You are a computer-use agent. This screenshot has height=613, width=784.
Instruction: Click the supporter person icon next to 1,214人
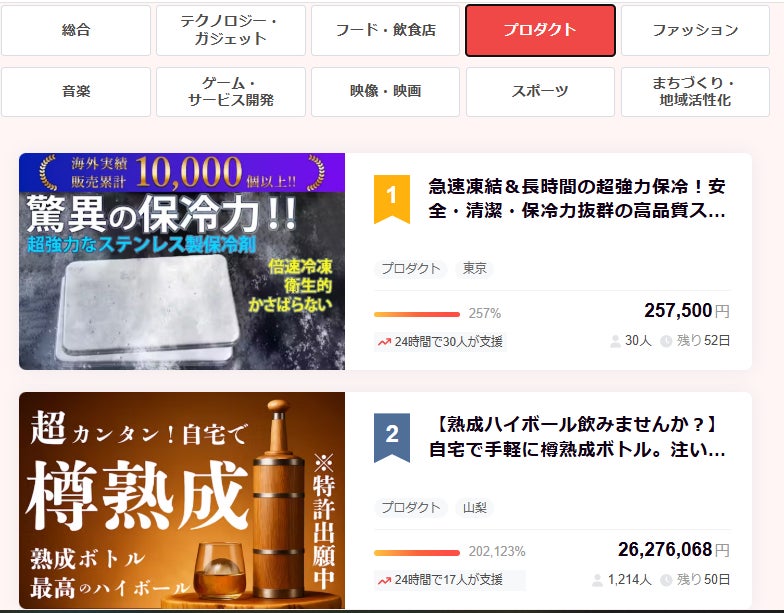coord(597,580)
